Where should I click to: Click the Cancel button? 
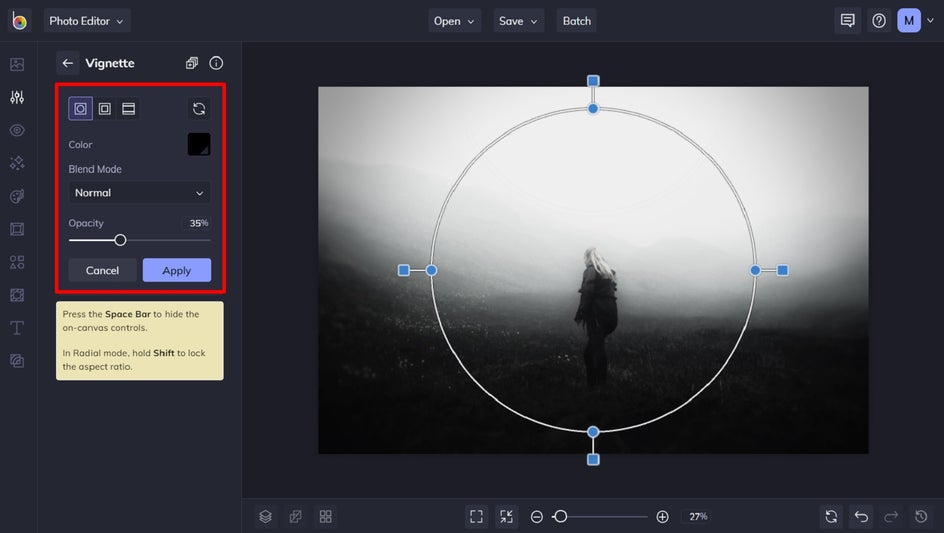(x=102, y=270)
